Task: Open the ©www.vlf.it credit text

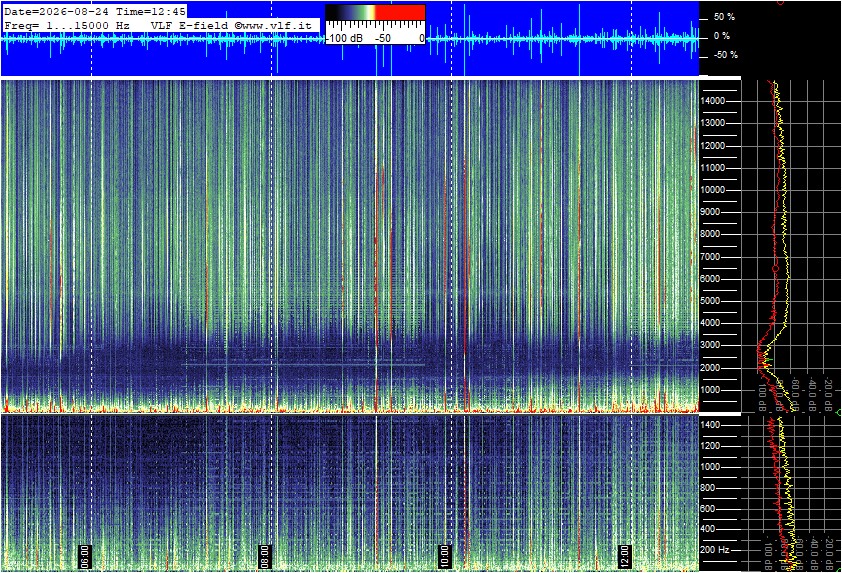Action: tap(273, 25)
